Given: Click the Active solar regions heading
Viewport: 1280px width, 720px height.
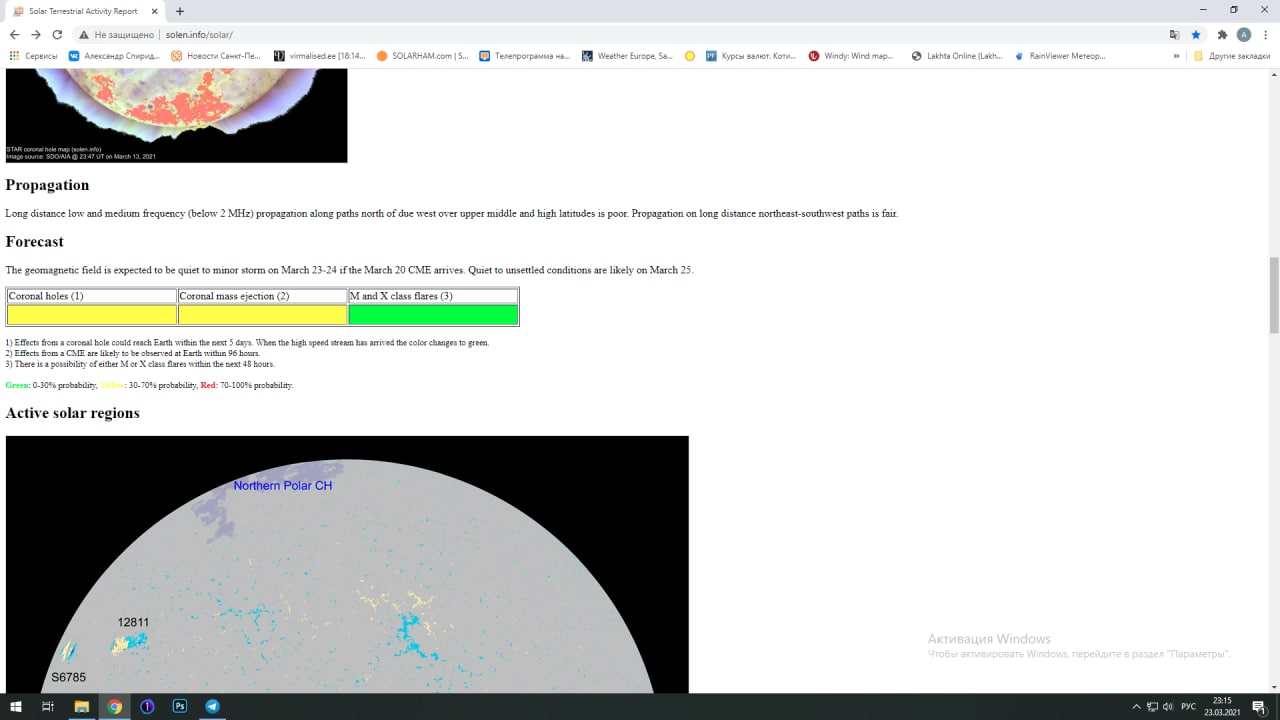Looking at the screenshot, I should coord(72,413).
